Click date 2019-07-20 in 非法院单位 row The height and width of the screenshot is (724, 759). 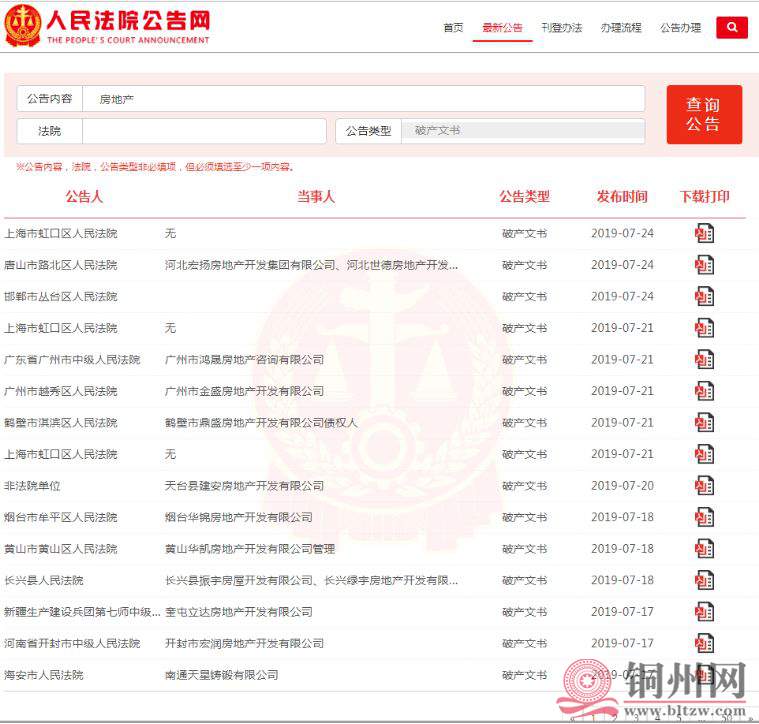622,485
